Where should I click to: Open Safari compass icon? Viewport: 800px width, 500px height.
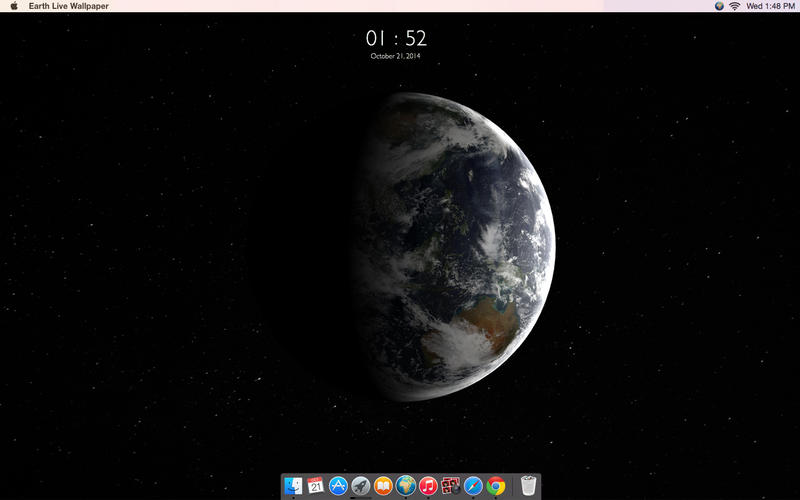pos(473,486)
